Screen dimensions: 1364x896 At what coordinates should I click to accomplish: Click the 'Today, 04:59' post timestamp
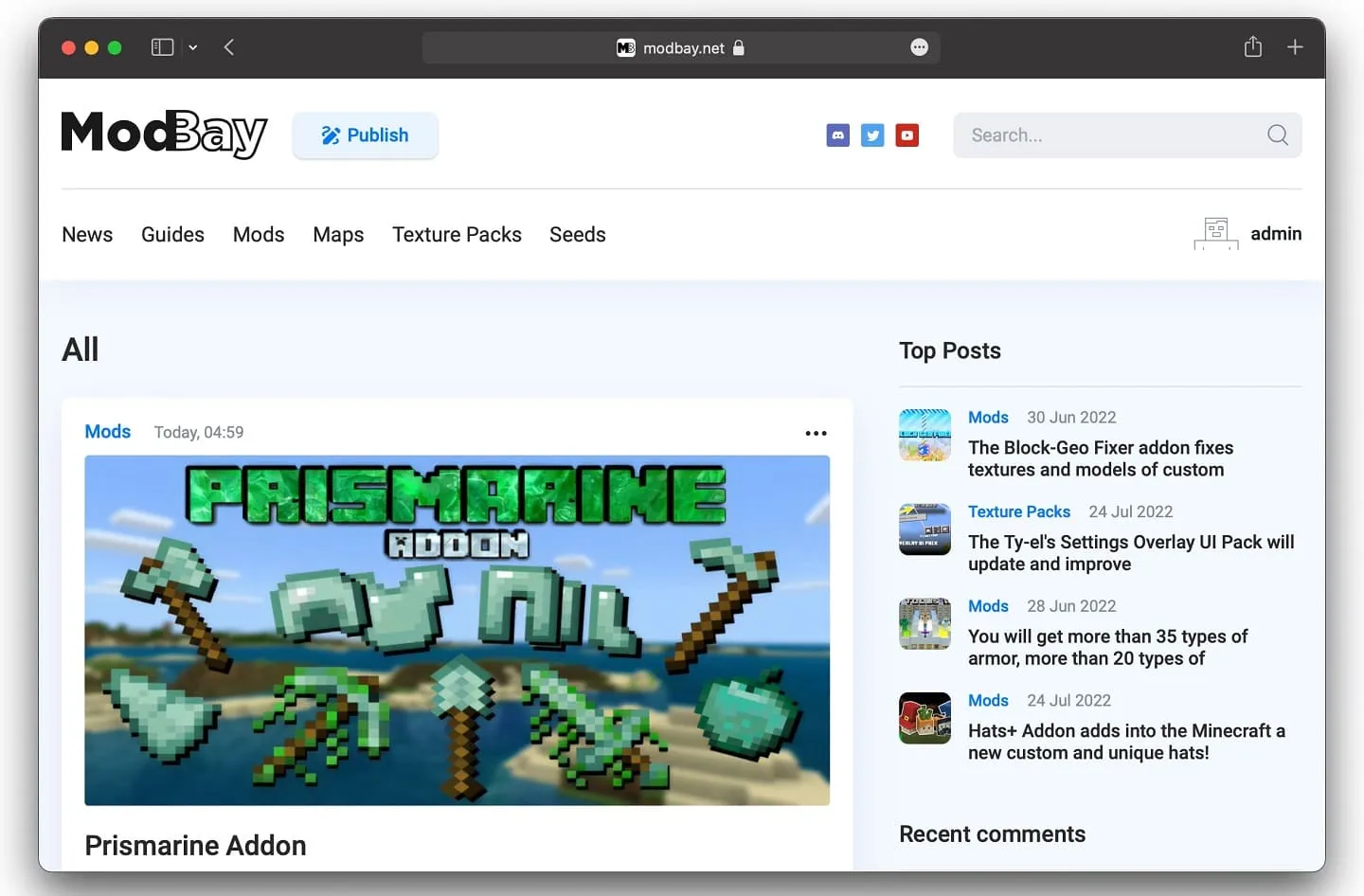199,432
